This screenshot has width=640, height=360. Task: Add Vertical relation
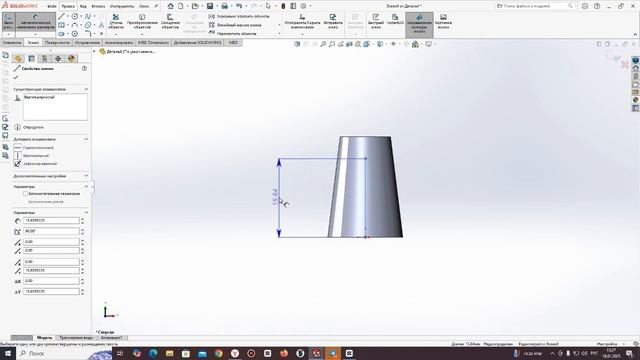[x=32, y=156]
